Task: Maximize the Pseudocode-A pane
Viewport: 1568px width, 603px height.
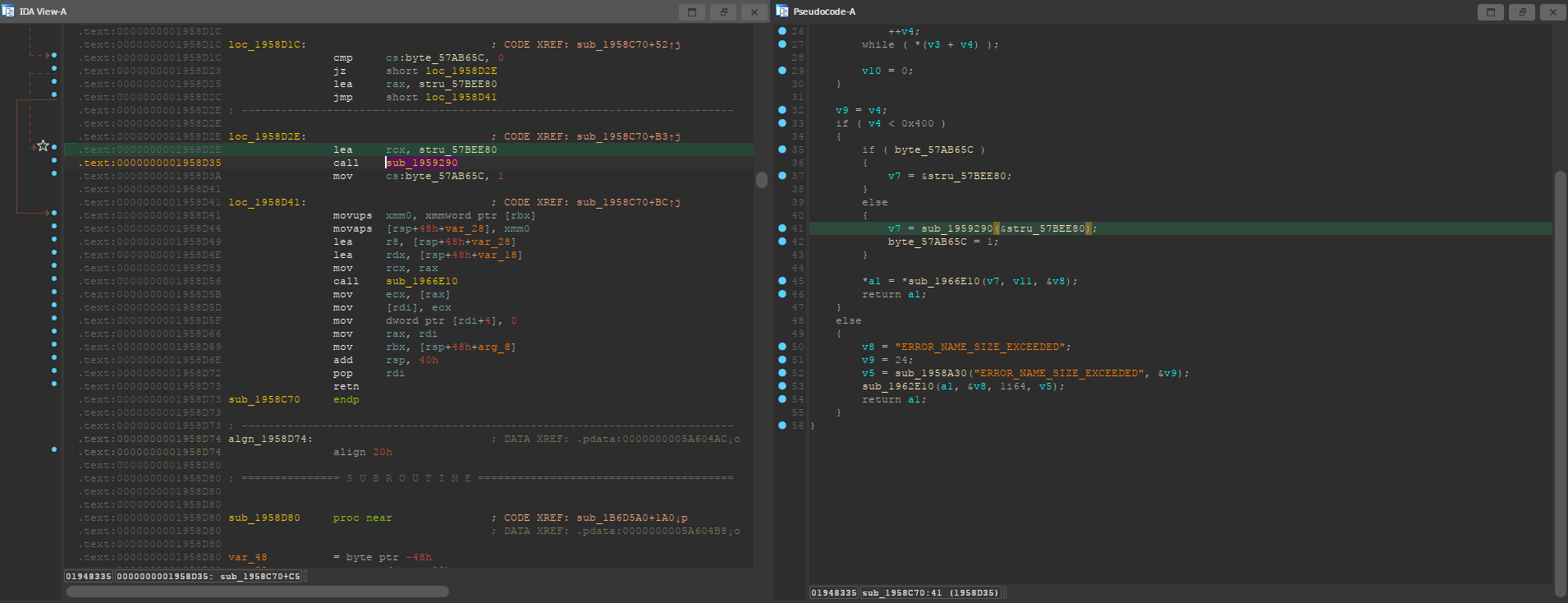Action: [1490, 12]
